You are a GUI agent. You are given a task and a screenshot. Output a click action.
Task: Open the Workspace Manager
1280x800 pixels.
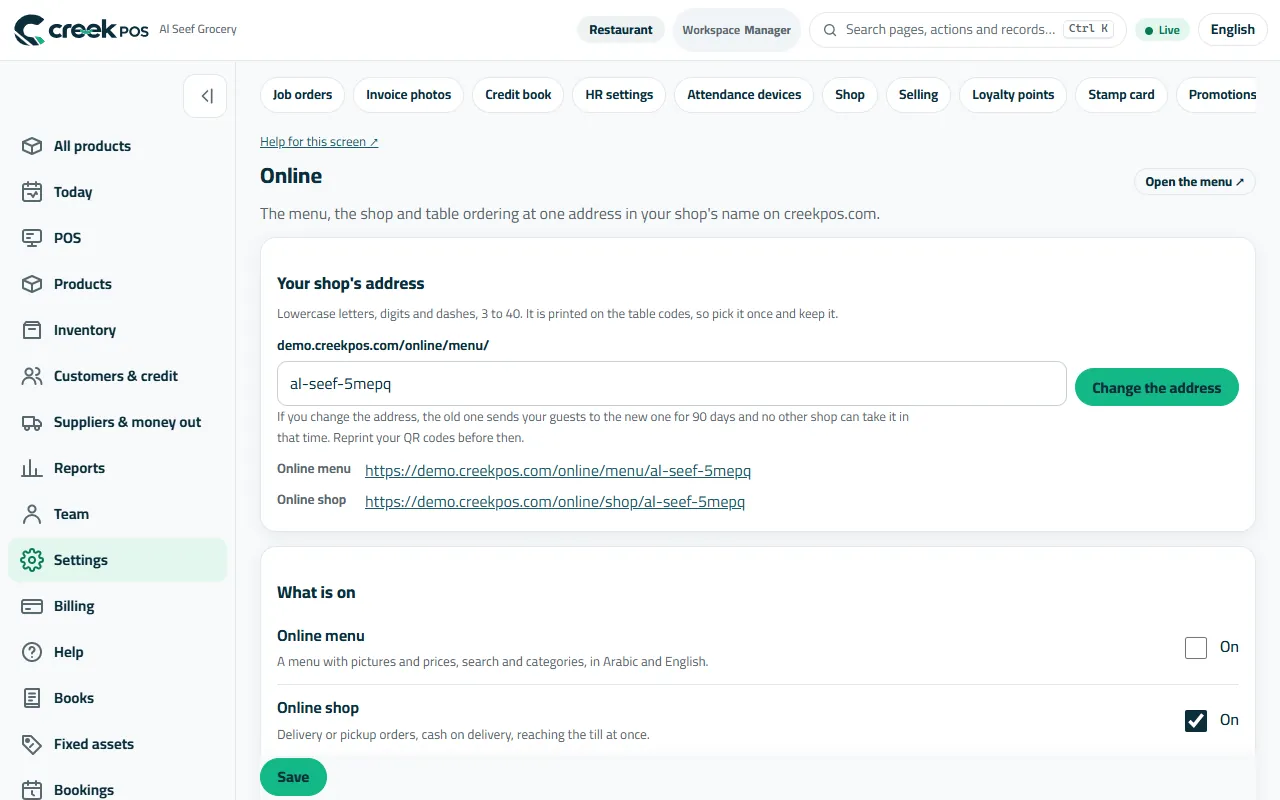click(737, 30)
